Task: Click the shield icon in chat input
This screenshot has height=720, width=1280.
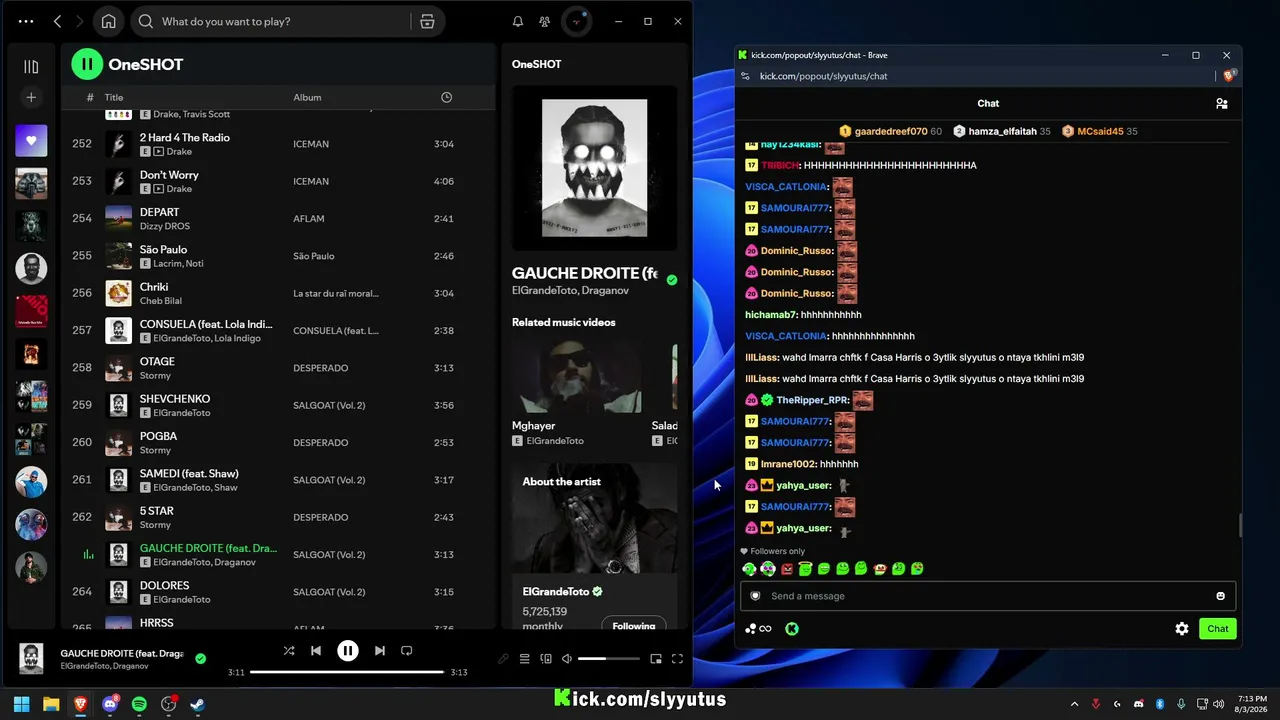Action: point(755,596)
